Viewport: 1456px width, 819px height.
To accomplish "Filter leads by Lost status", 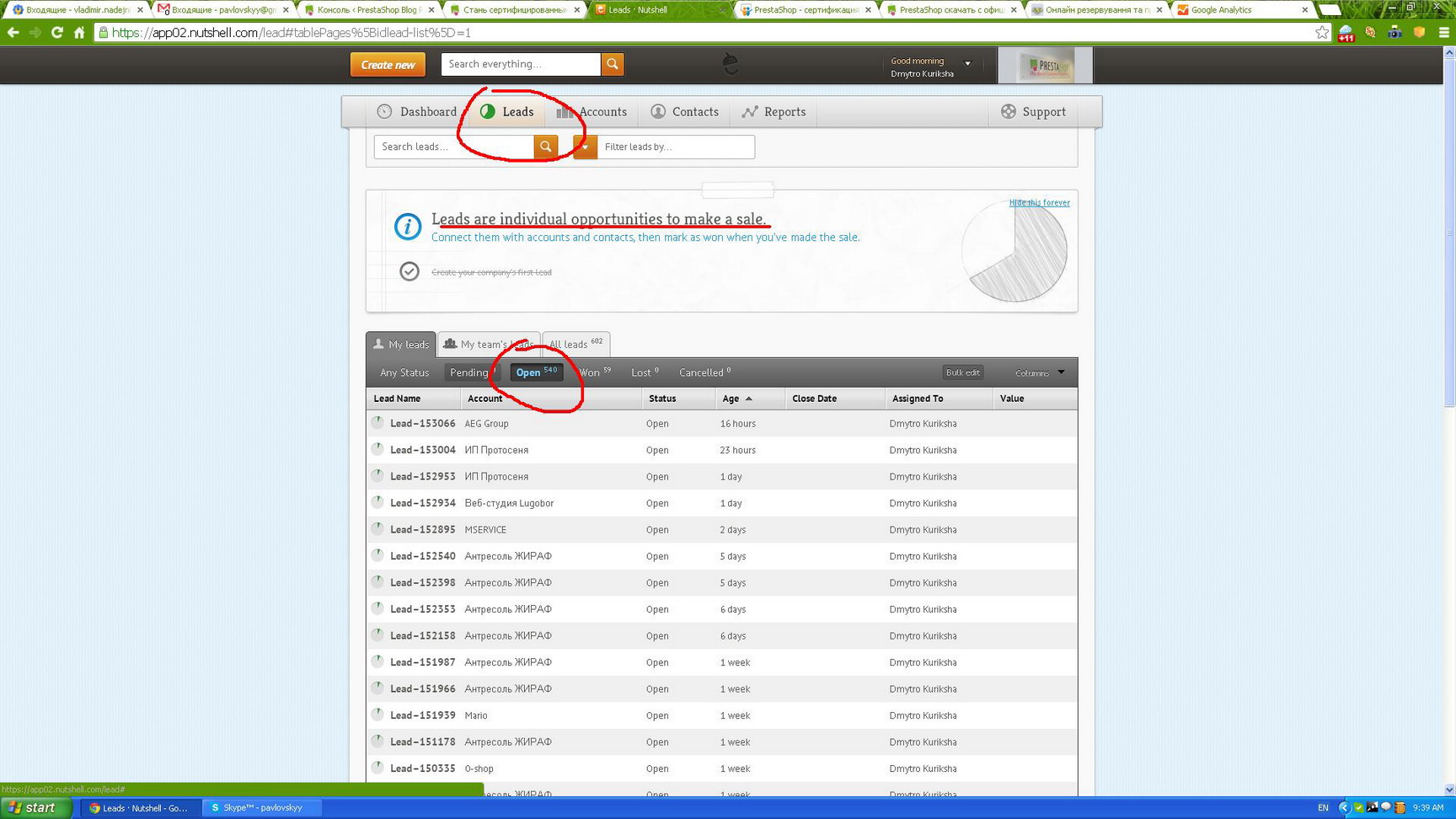I will tap(645, 372).
